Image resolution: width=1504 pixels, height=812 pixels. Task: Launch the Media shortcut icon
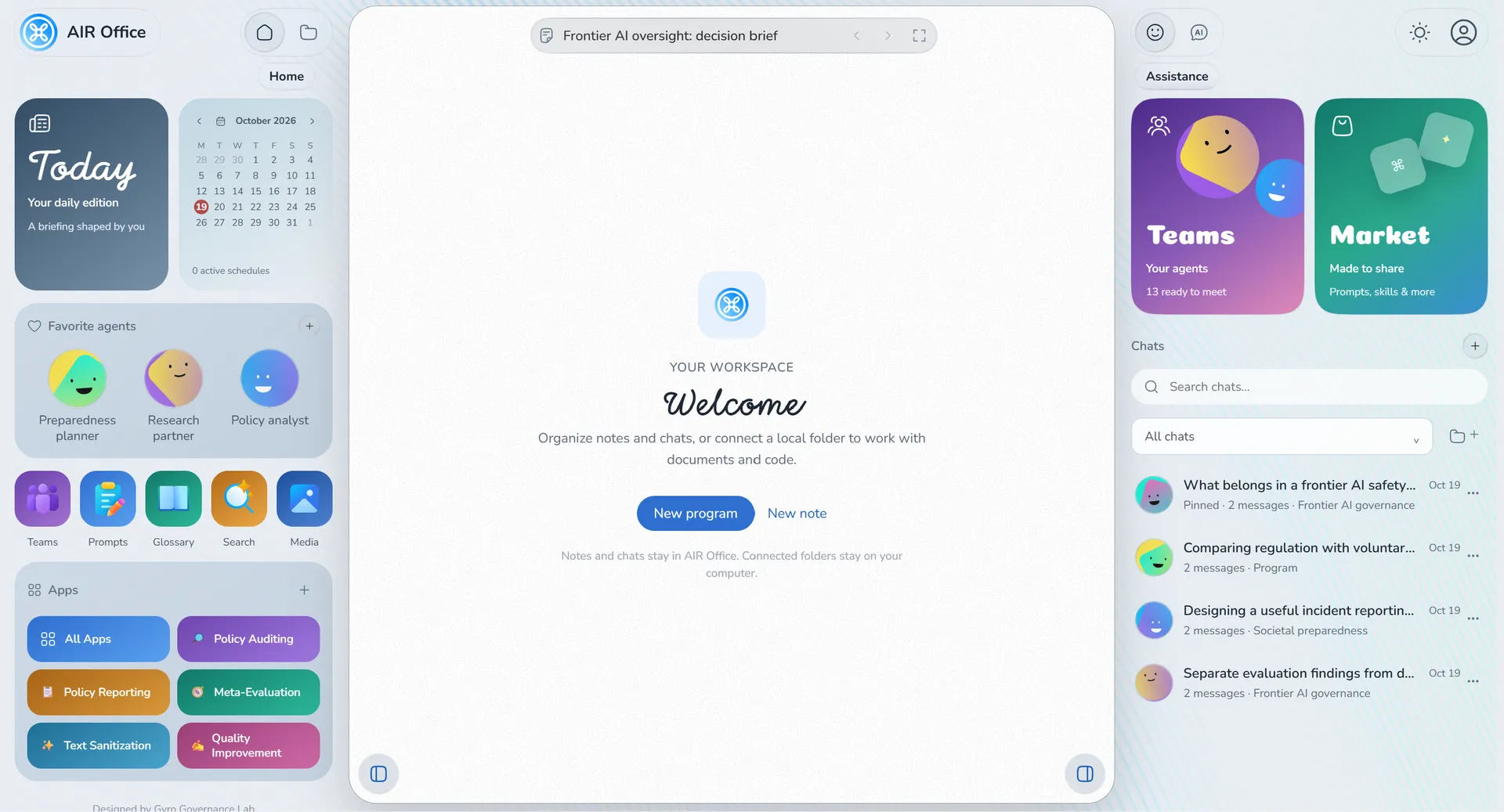coord(305,499)
